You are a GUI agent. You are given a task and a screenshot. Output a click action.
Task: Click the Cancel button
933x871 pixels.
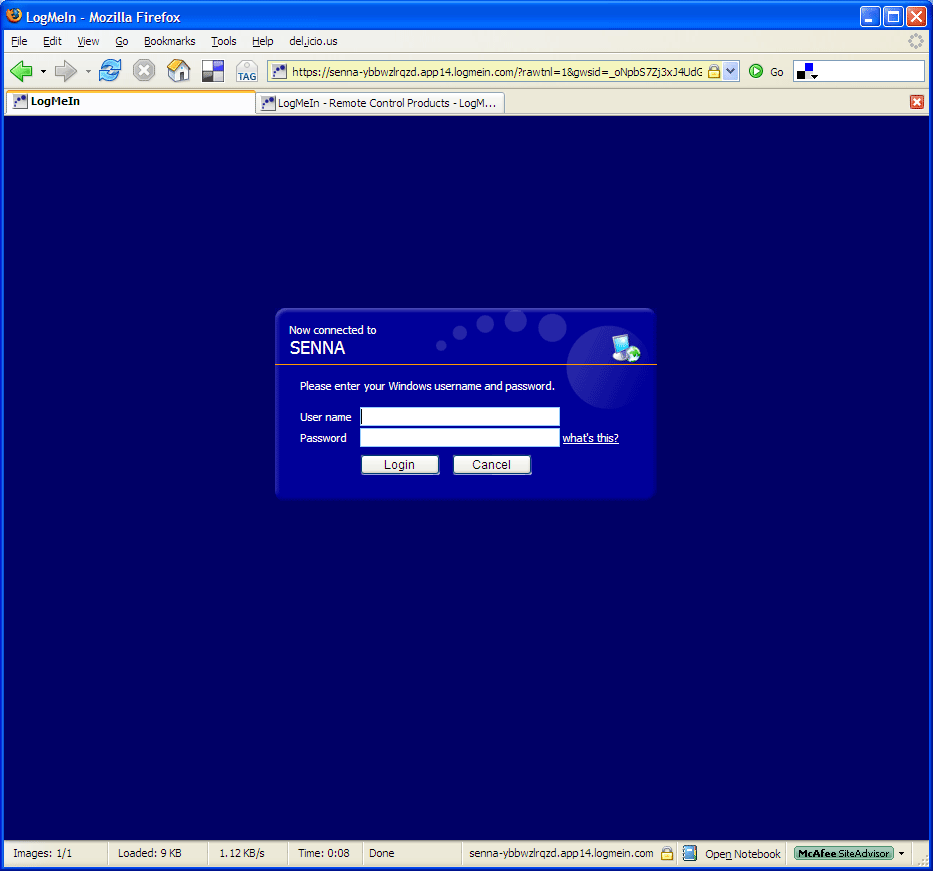point(491,465)
